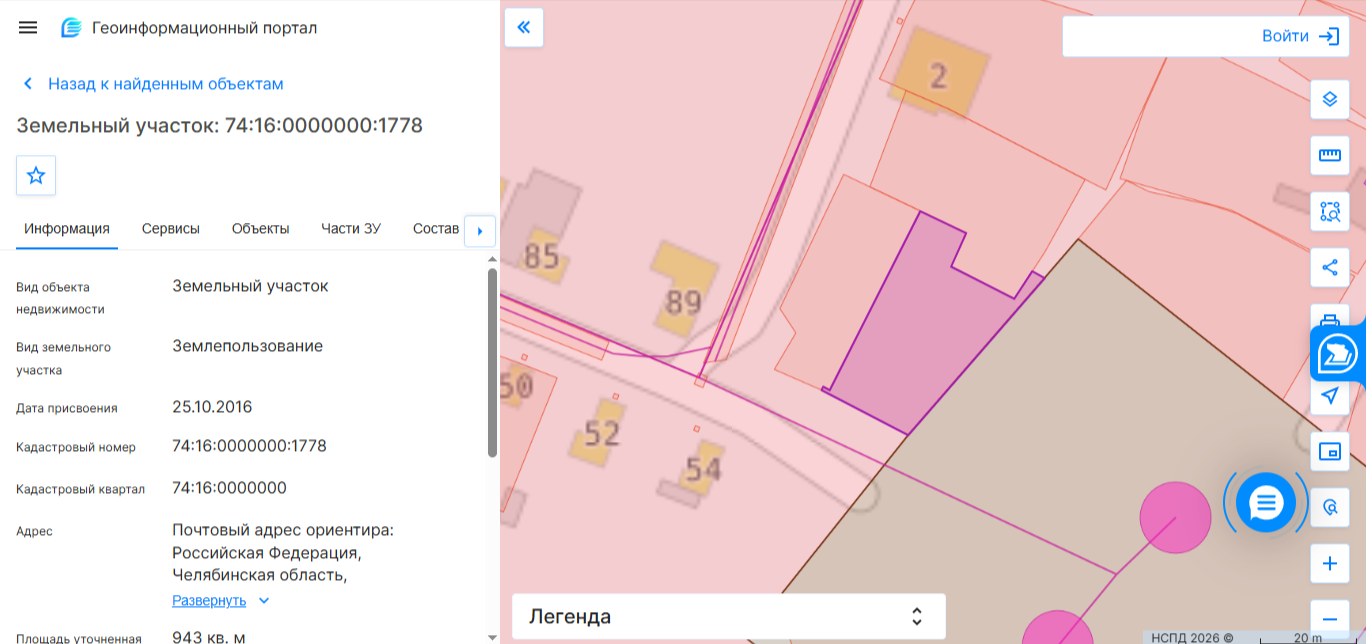
Task: Open the Части ЗУ tab
Action: [351, 228]
